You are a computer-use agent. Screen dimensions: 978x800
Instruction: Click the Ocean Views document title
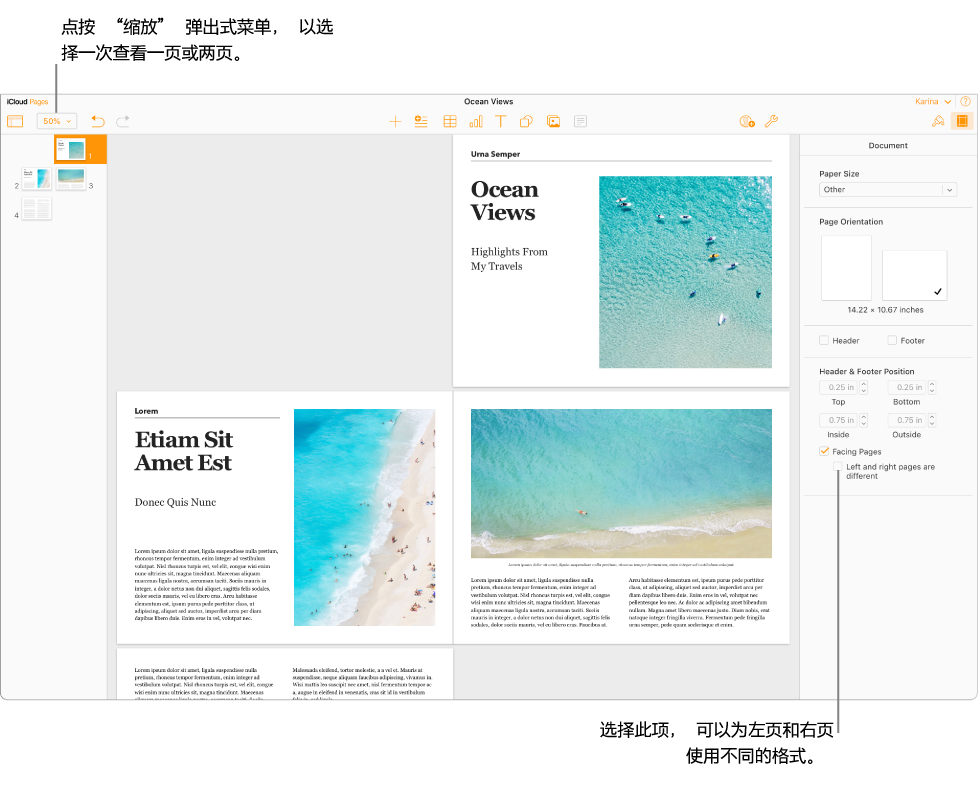[x=488, y=101]
